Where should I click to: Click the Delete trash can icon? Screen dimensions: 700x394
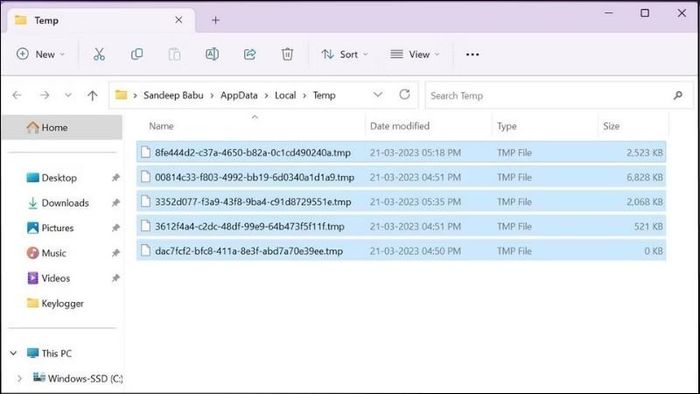click(287, 54)
